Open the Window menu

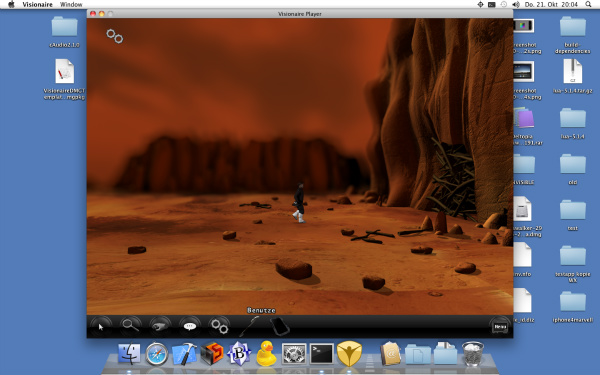71,5
